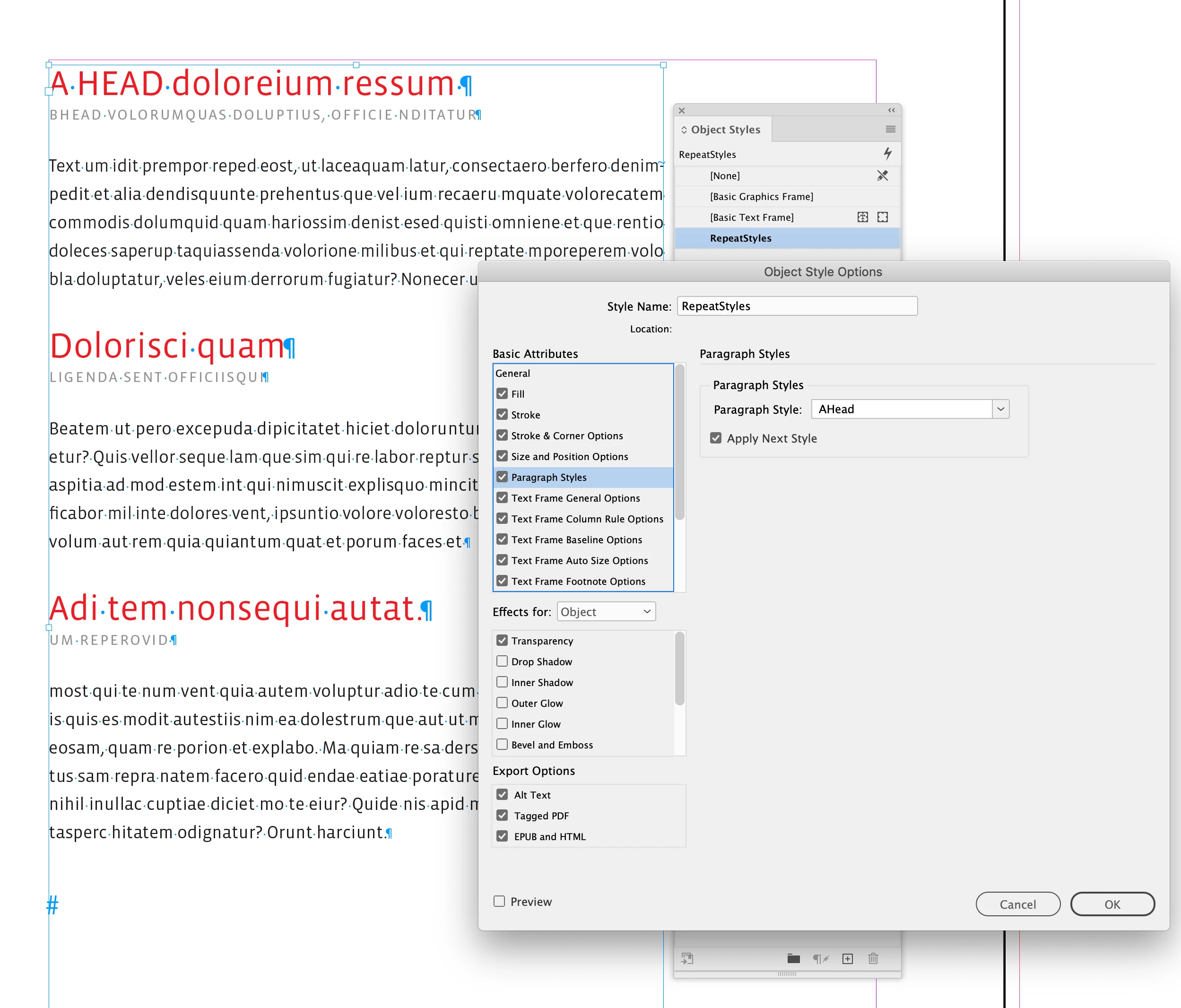Select Text Frame General Options category
The width and height of the screenshot is (1181, 1008).
(575, 498)
